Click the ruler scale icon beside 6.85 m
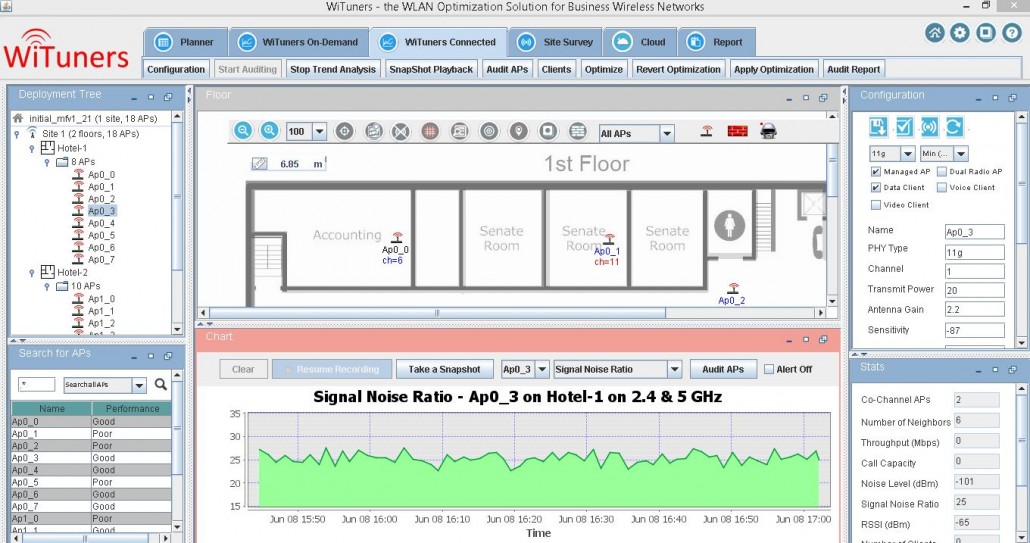The width and height of the screenshot is (1030, 543). 259,163
